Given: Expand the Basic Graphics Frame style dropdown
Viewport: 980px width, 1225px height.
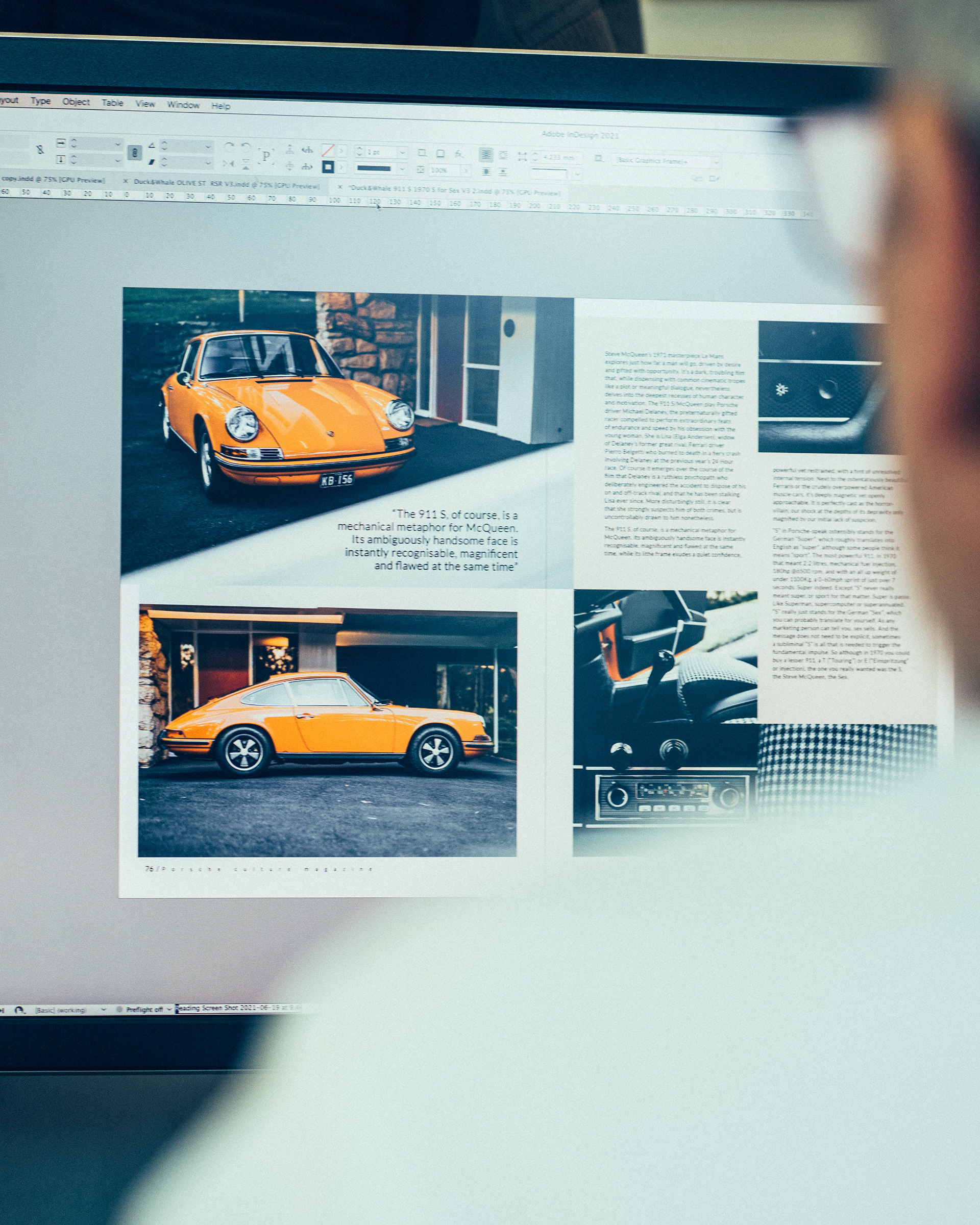Looking at the screenshot, I should [x=717, y=162].
